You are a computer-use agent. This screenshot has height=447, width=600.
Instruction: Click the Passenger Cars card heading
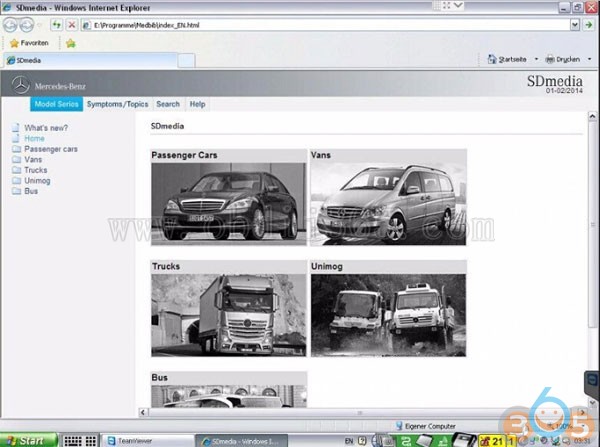(x=184, y=155)
